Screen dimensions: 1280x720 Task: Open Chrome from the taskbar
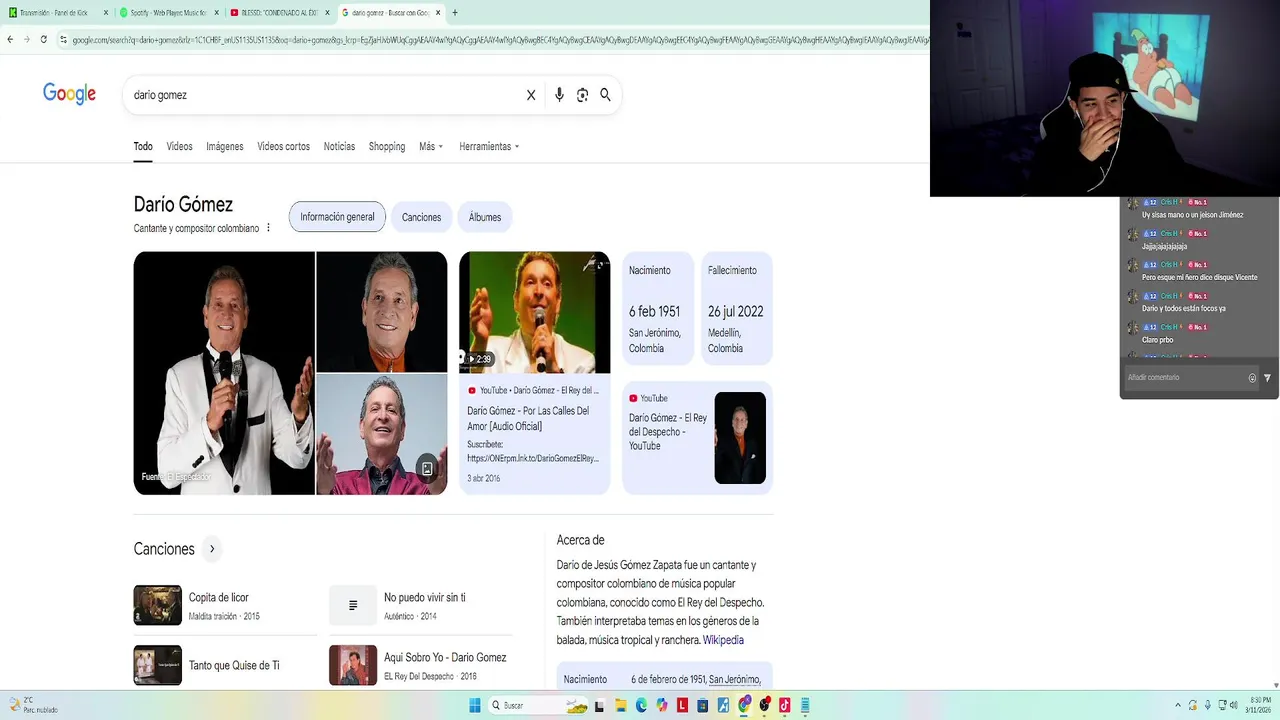(744, 705)
